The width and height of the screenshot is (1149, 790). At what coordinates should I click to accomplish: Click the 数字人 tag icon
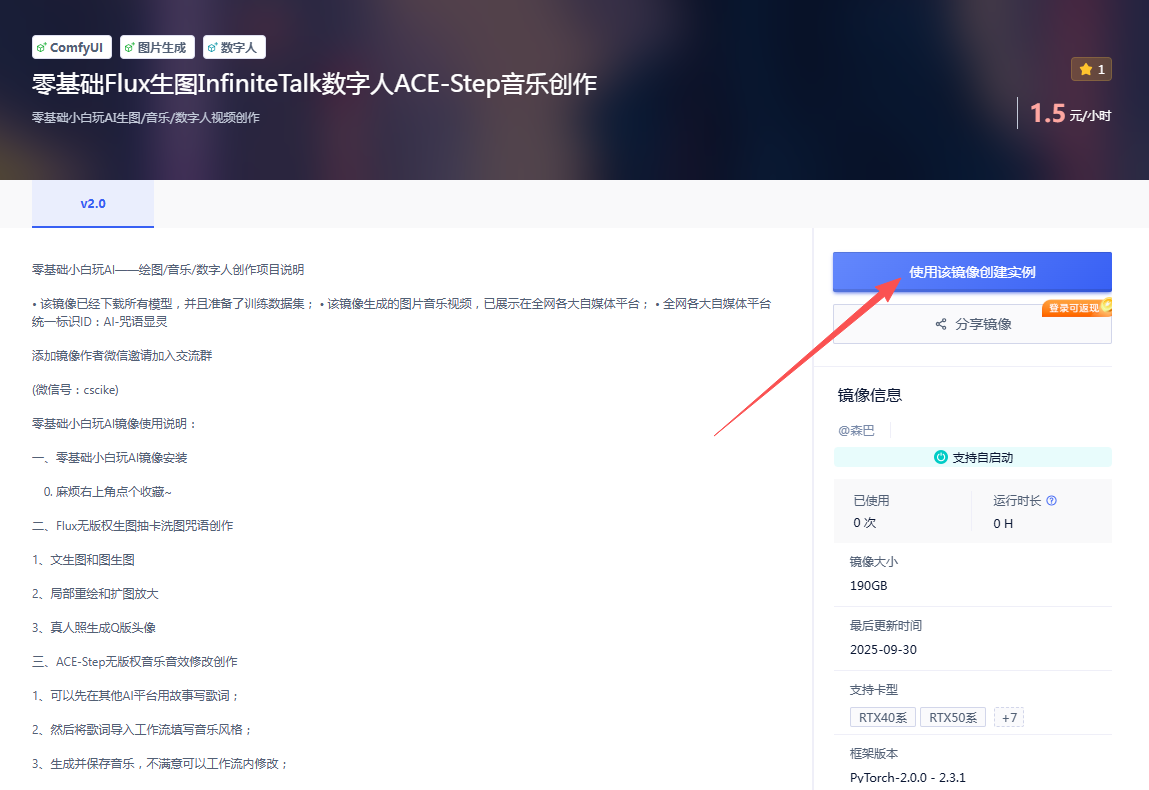tap(213, 48)
